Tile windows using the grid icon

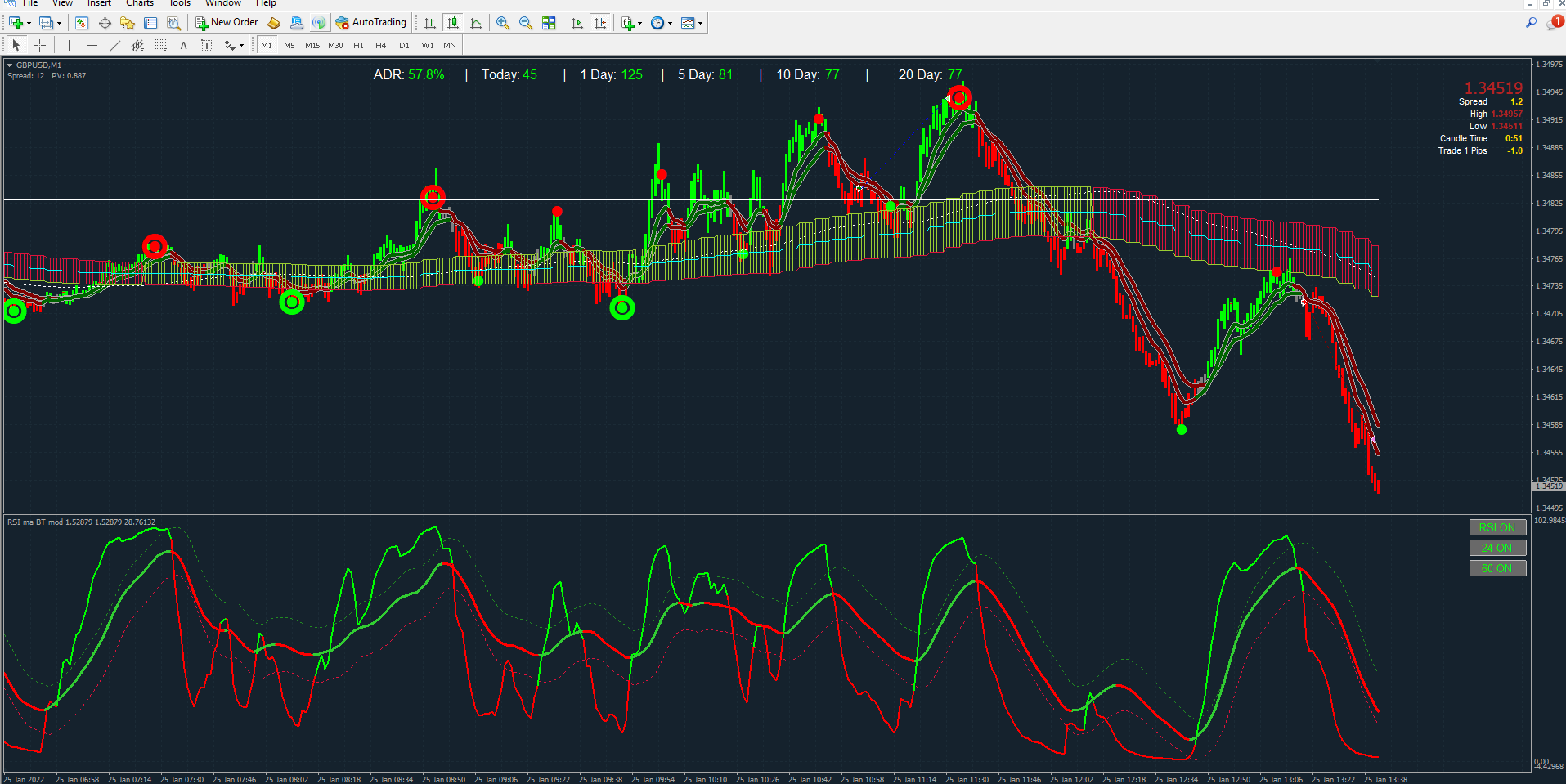point(549,23)
